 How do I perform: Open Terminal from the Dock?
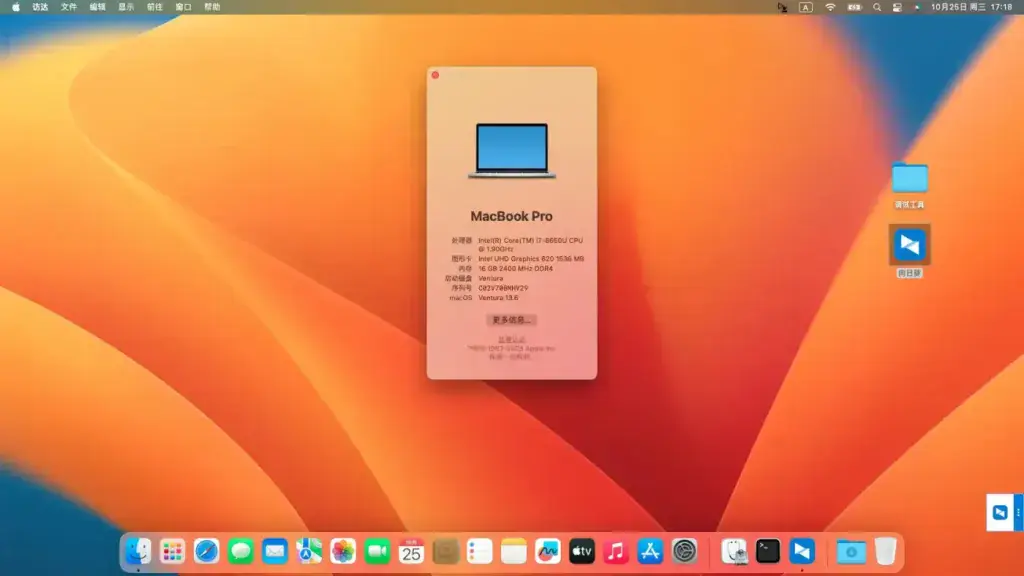768,552
